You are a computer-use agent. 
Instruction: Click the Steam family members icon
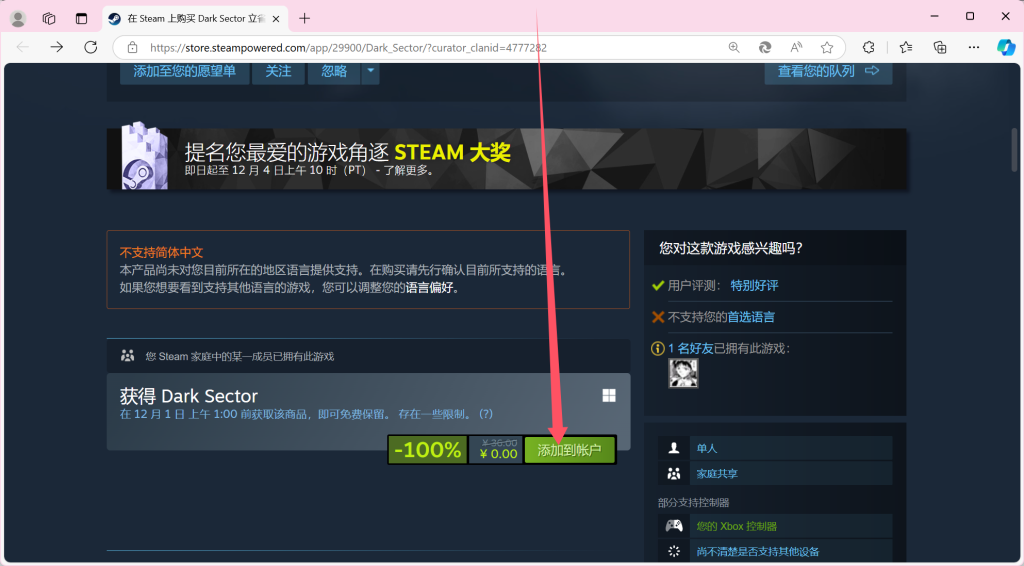[x=127, y=356]
